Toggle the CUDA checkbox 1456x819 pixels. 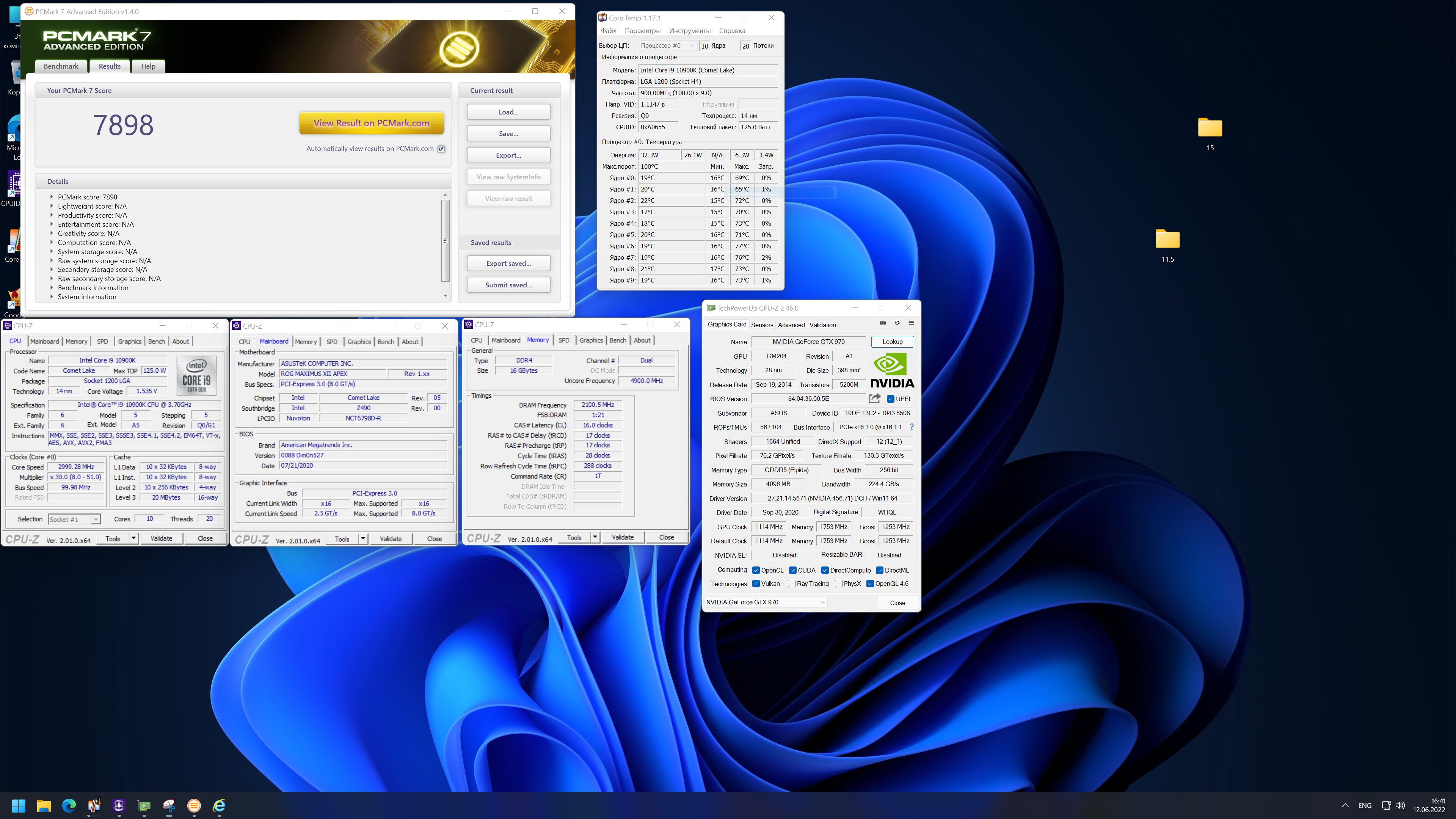(793, 570)
